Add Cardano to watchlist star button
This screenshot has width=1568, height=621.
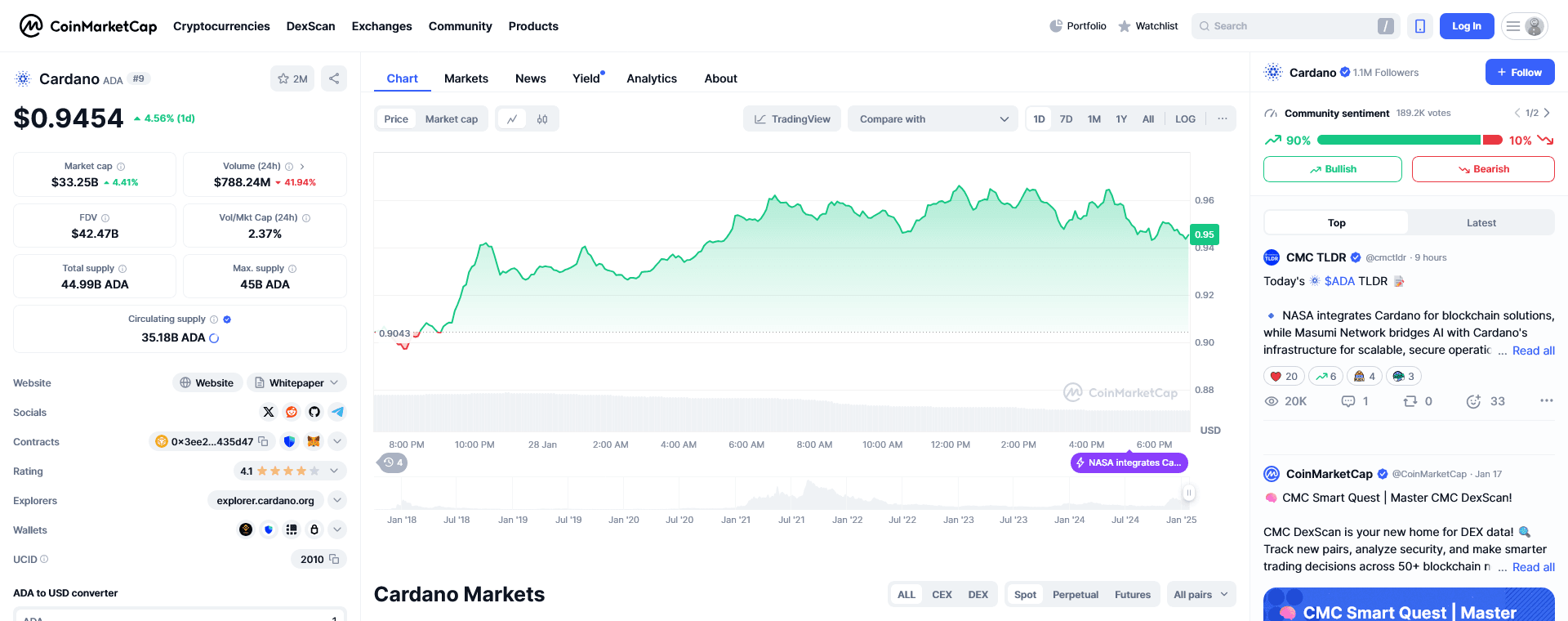(x=292, y=78)
